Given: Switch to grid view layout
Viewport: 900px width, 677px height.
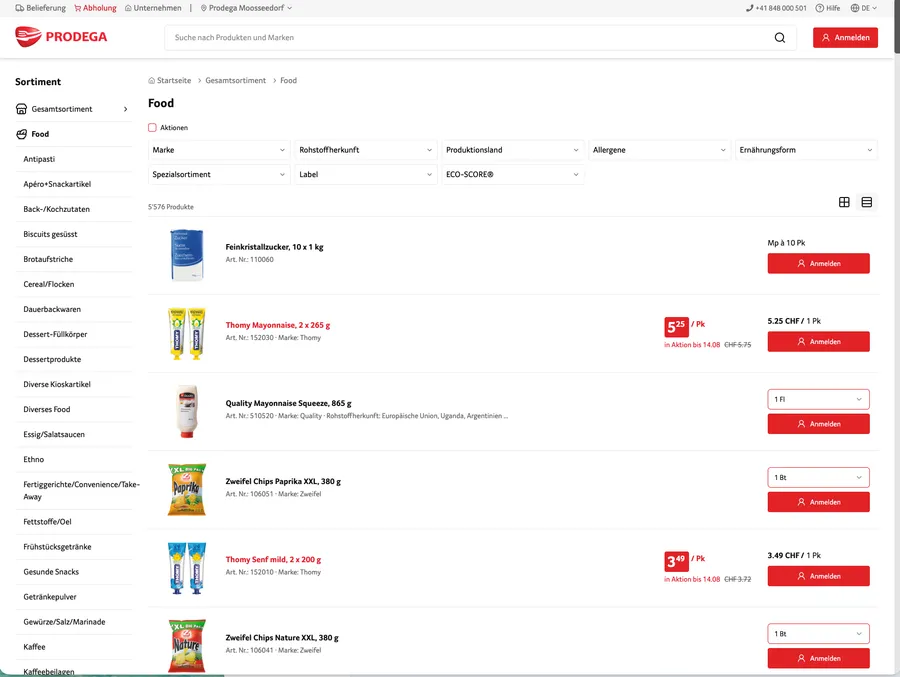Looking at the screenshot, I should pos(844,202).
